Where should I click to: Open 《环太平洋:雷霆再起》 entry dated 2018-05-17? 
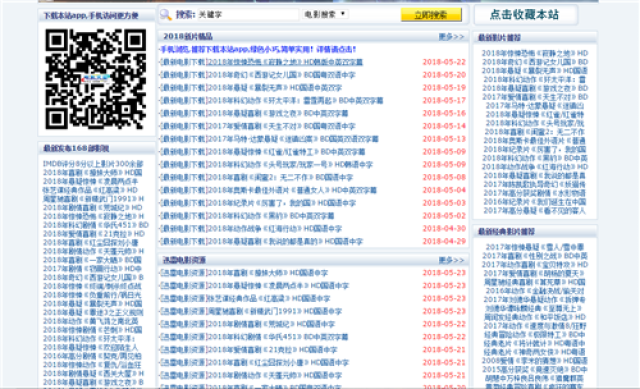pos(295,100)
